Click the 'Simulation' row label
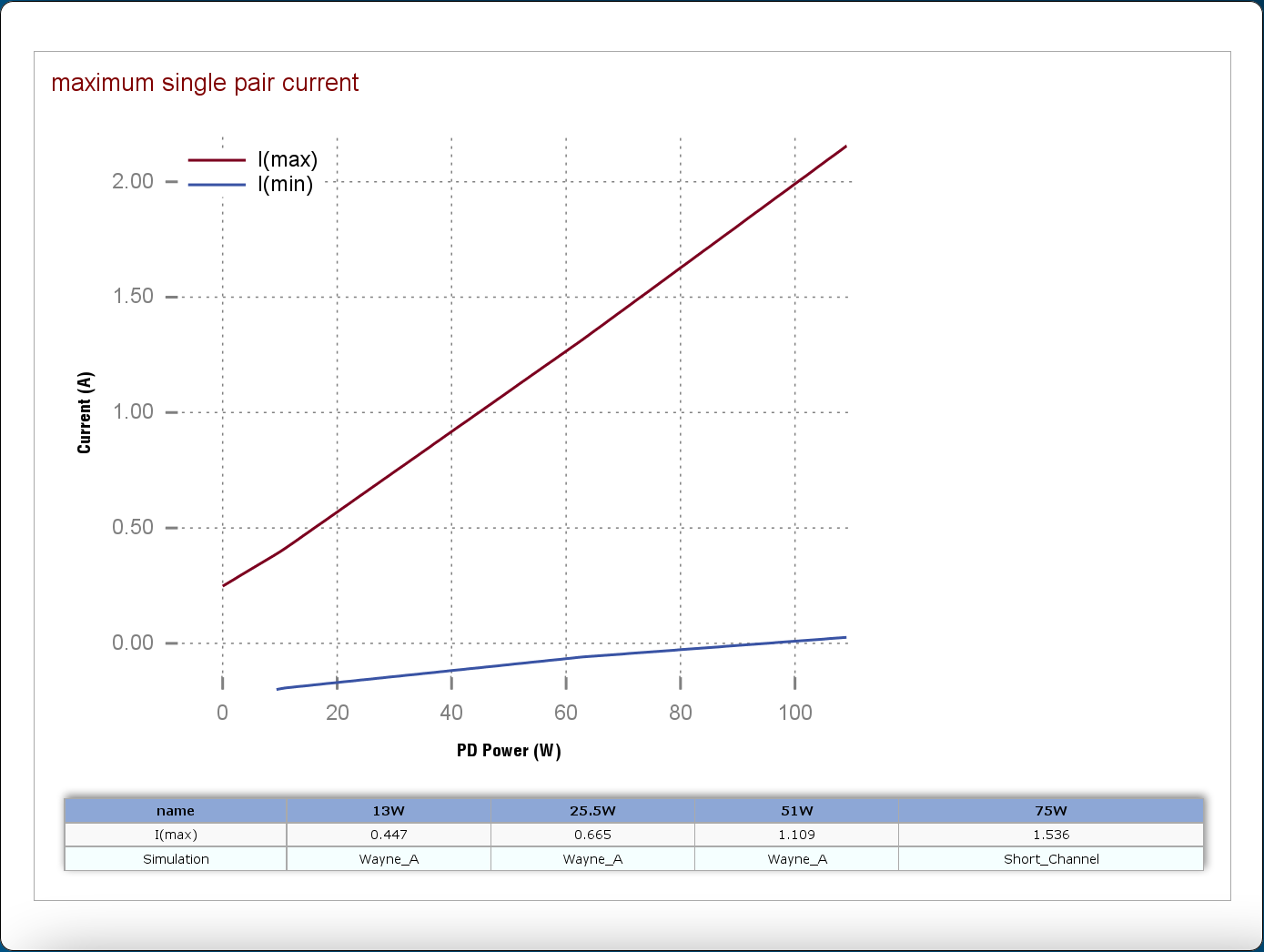 (176, 859)
